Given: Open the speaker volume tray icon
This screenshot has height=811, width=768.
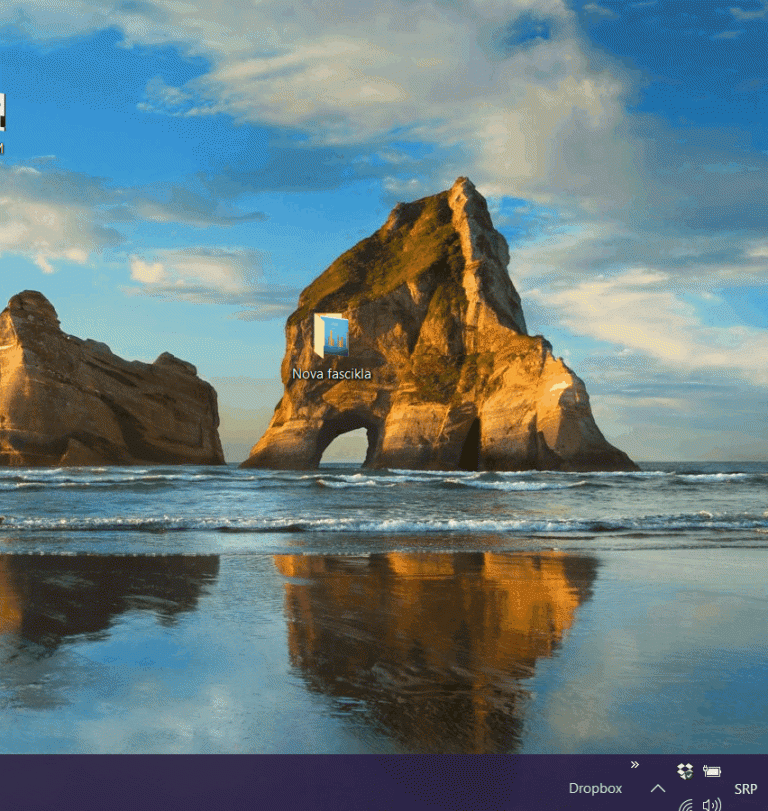Looking at the screenshot, I should tap(712, 805).
